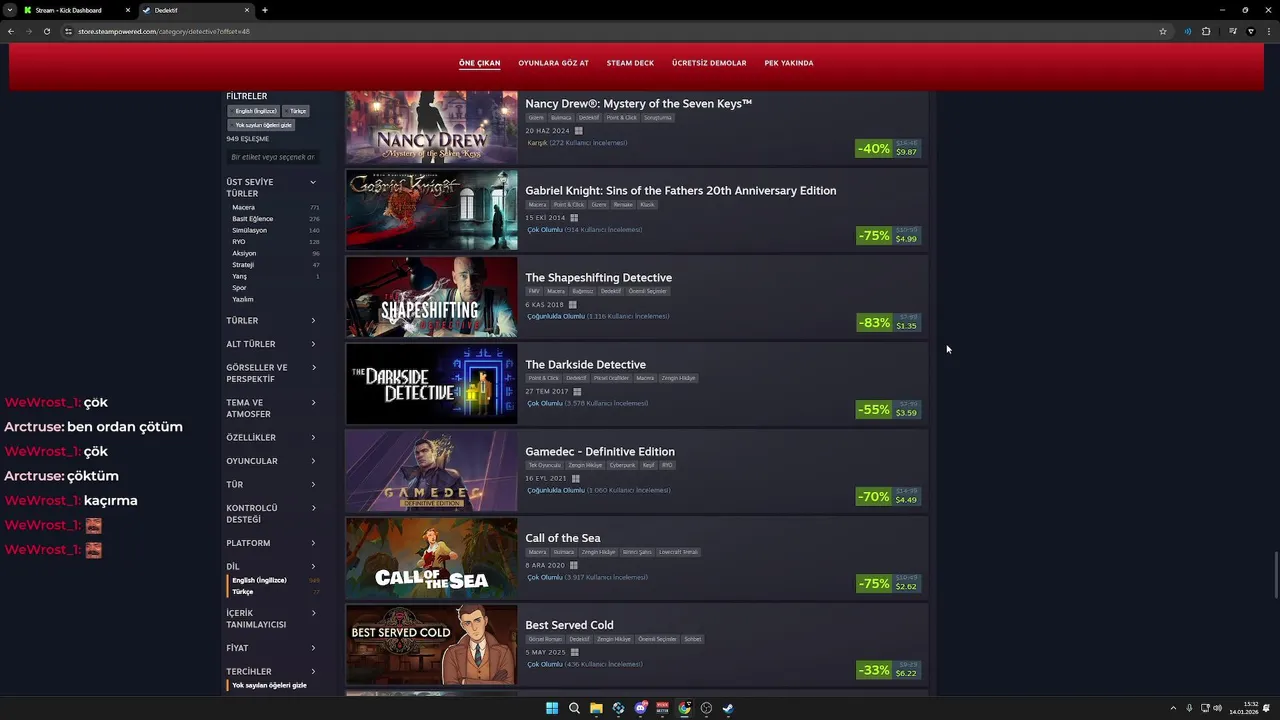This screenshot has width=1280, height=720.
Task: Open Nancy Drew: Mystery of the Seven Keys title
Action: pos(638,103)
